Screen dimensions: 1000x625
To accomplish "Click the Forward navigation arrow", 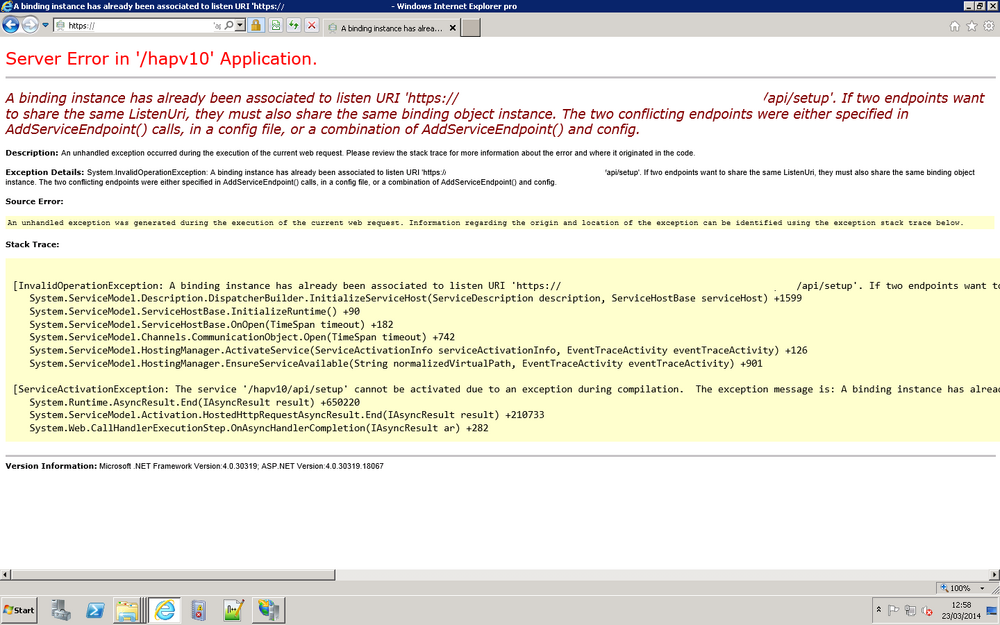I will tap(30, 25).
